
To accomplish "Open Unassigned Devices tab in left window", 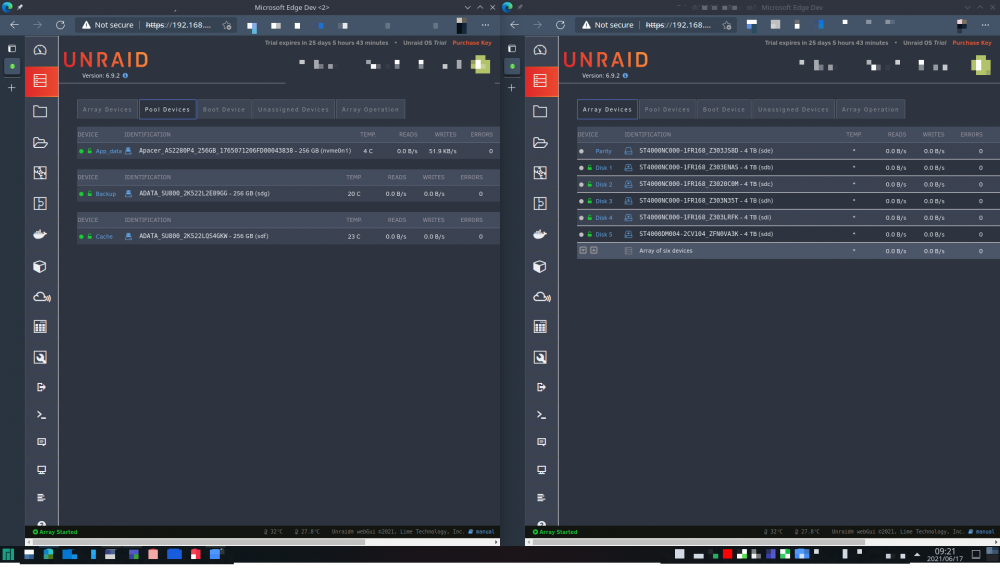I will [293, 109].
